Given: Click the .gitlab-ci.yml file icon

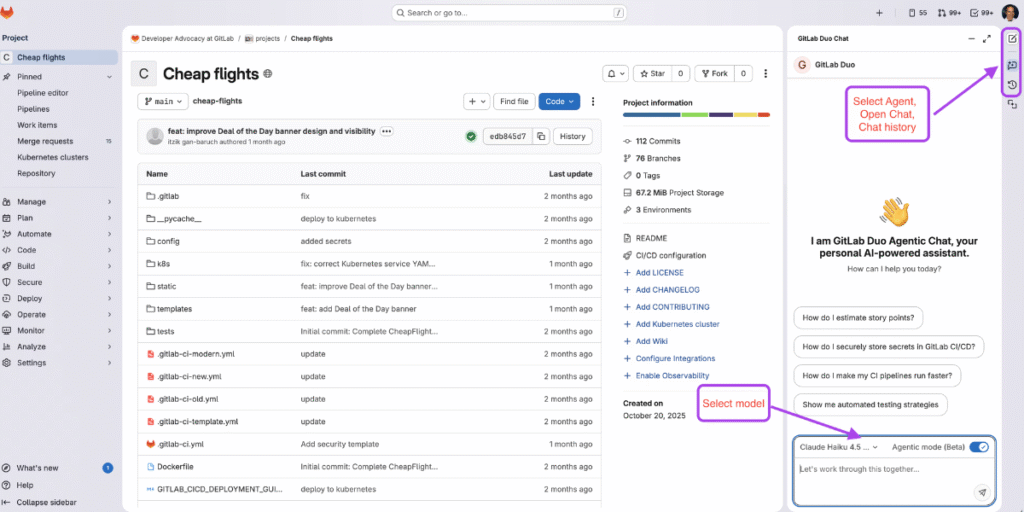Looking at the screenshot, I should pos(150,444).
